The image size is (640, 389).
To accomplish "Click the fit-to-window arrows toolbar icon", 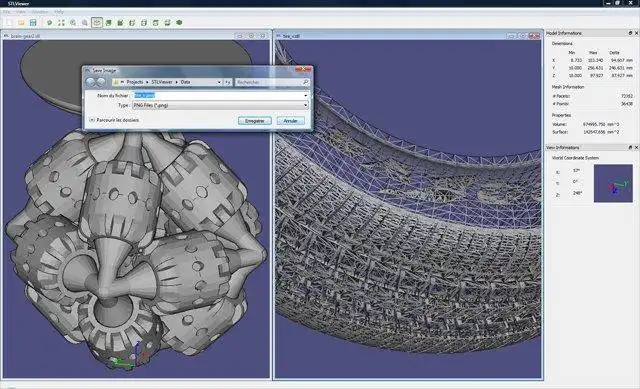I will [61, 22].
